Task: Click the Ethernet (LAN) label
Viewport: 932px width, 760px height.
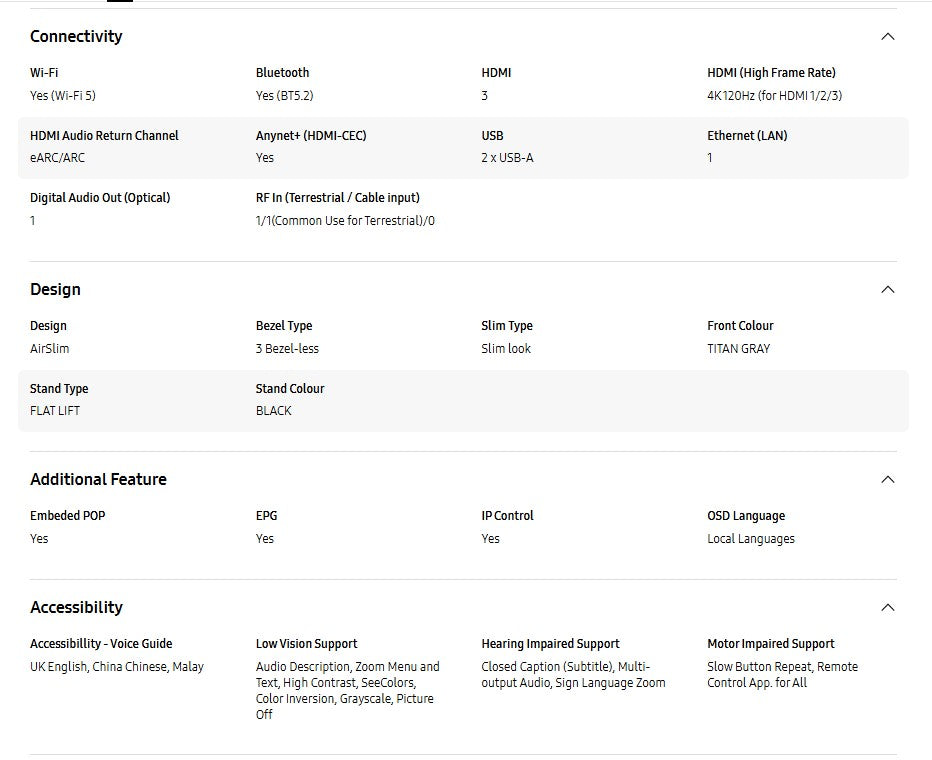Action: [747, 136]
